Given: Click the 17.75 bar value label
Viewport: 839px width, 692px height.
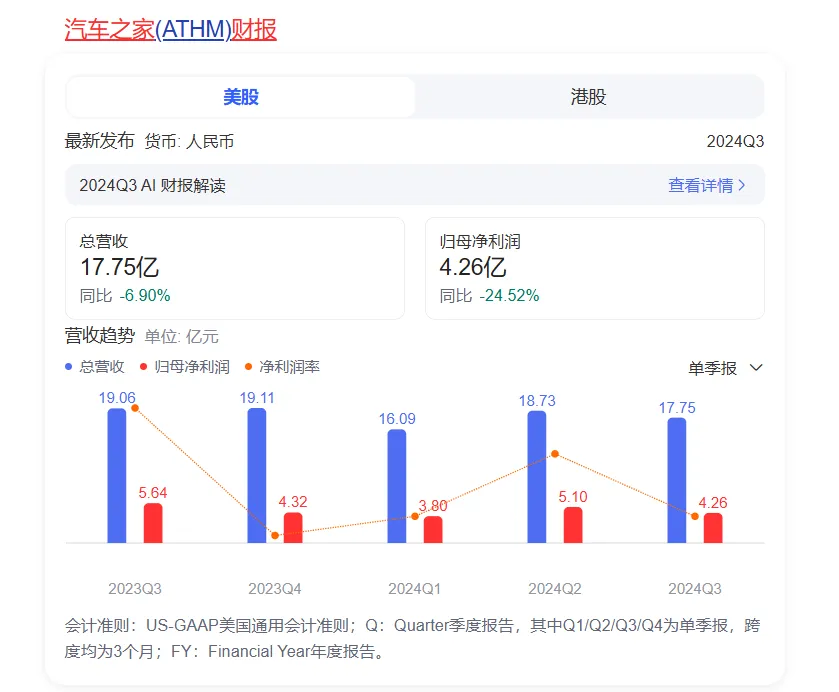Looking at the screenshot, I should (x=677, y=408).
